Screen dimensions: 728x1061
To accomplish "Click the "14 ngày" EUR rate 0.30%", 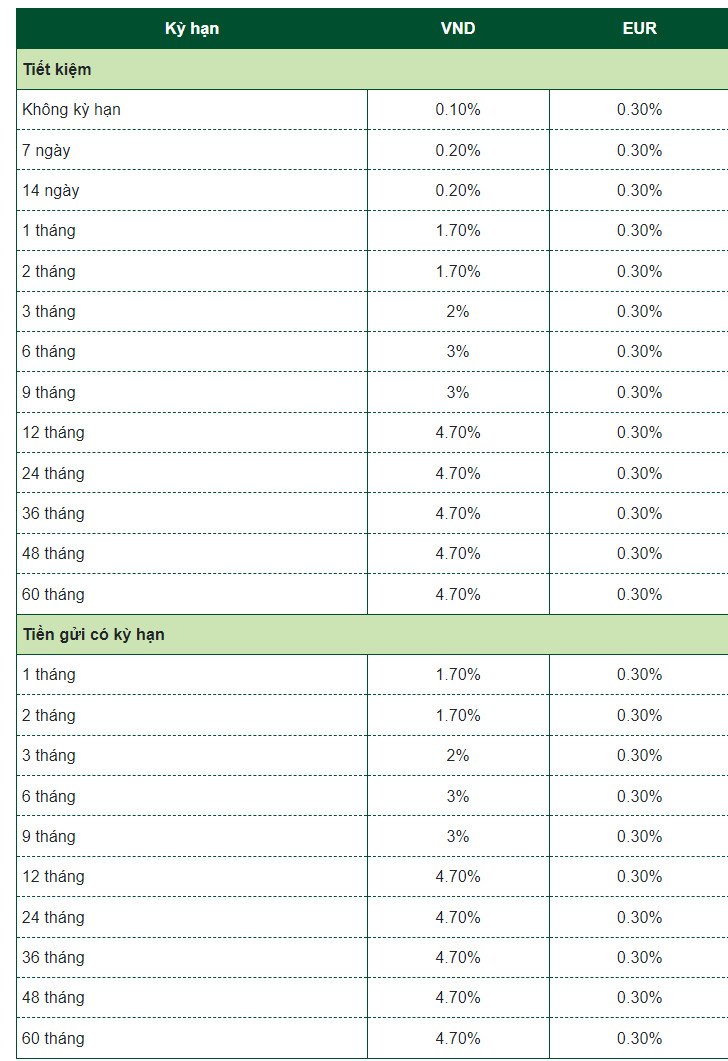I will (639, 190).
